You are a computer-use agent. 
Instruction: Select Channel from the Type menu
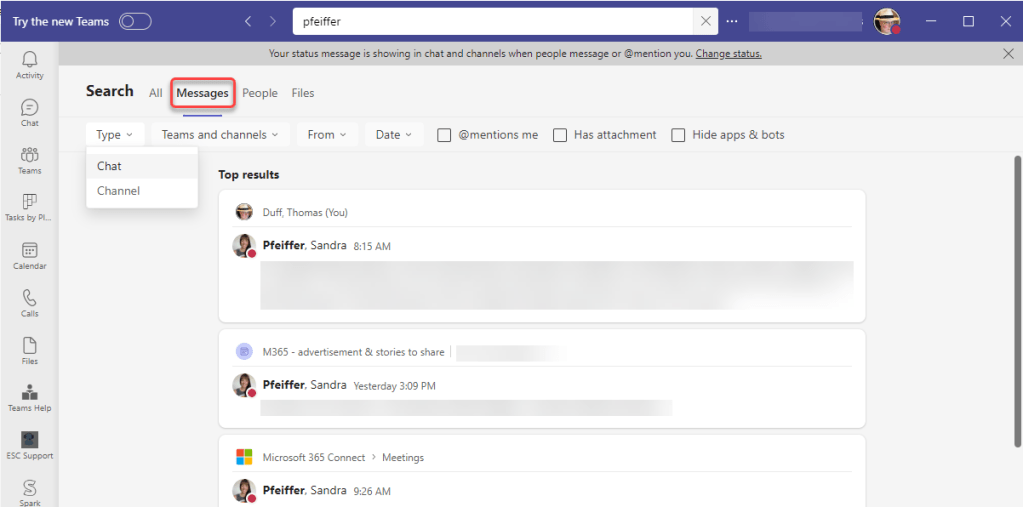[119, 191]
